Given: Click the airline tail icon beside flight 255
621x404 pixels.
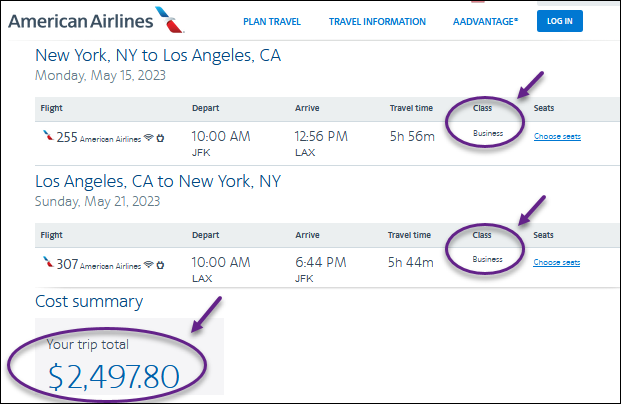Looking at the screenshot, I should click(x=48, y=135).
